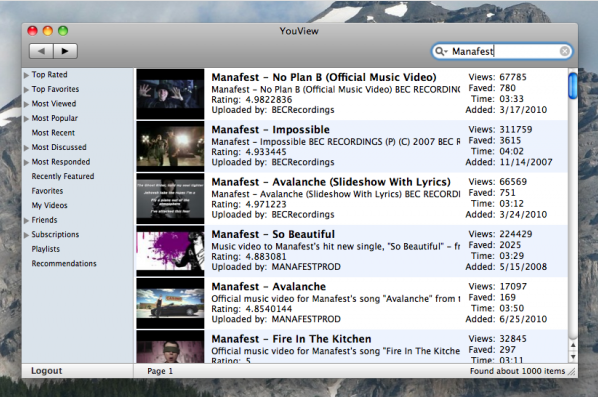Click into the Manafest search field
This screenshot has height=397, width=598.
502,51
